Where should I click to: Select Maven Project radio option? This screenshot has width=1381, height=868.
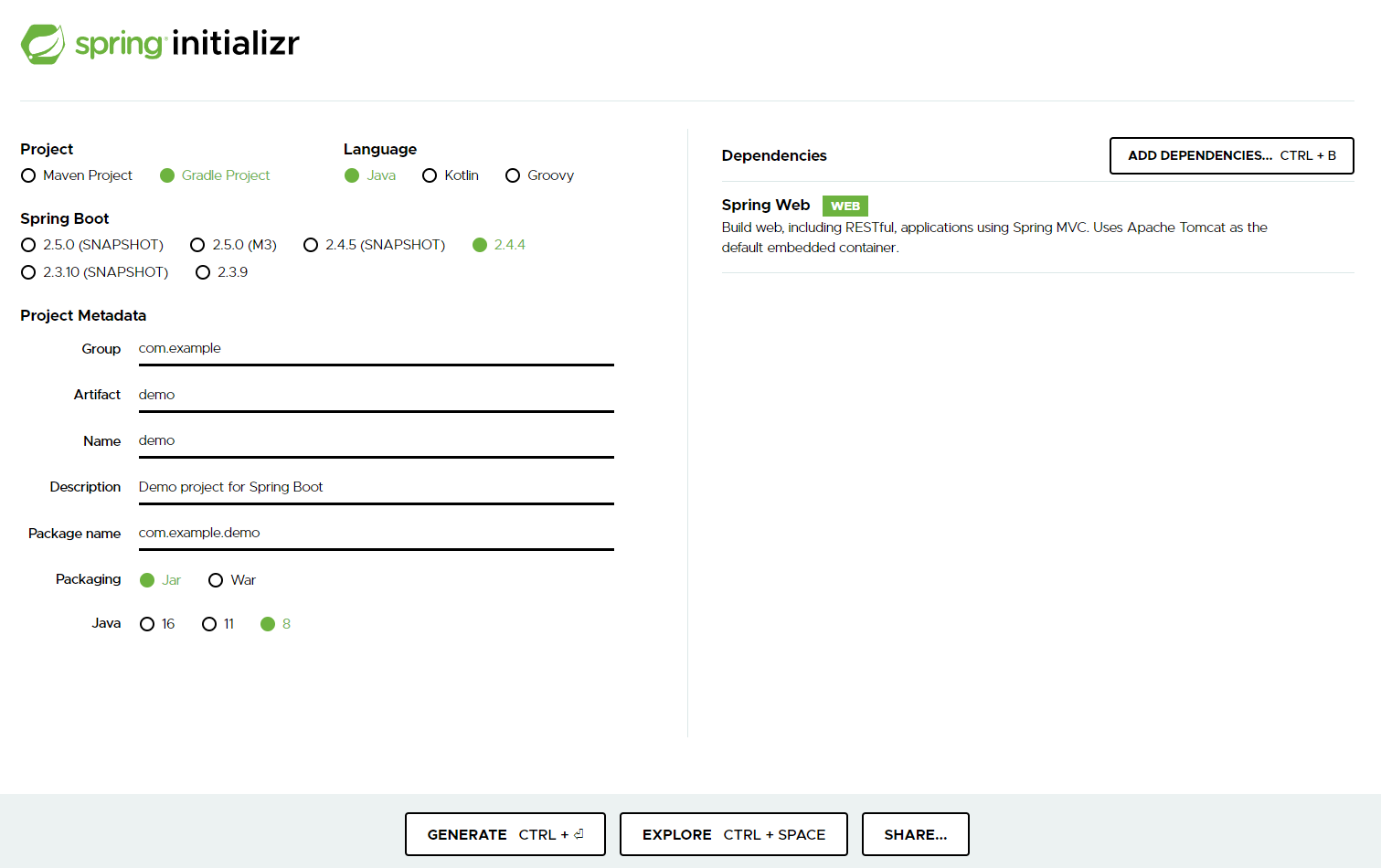(x=77, y=175)
